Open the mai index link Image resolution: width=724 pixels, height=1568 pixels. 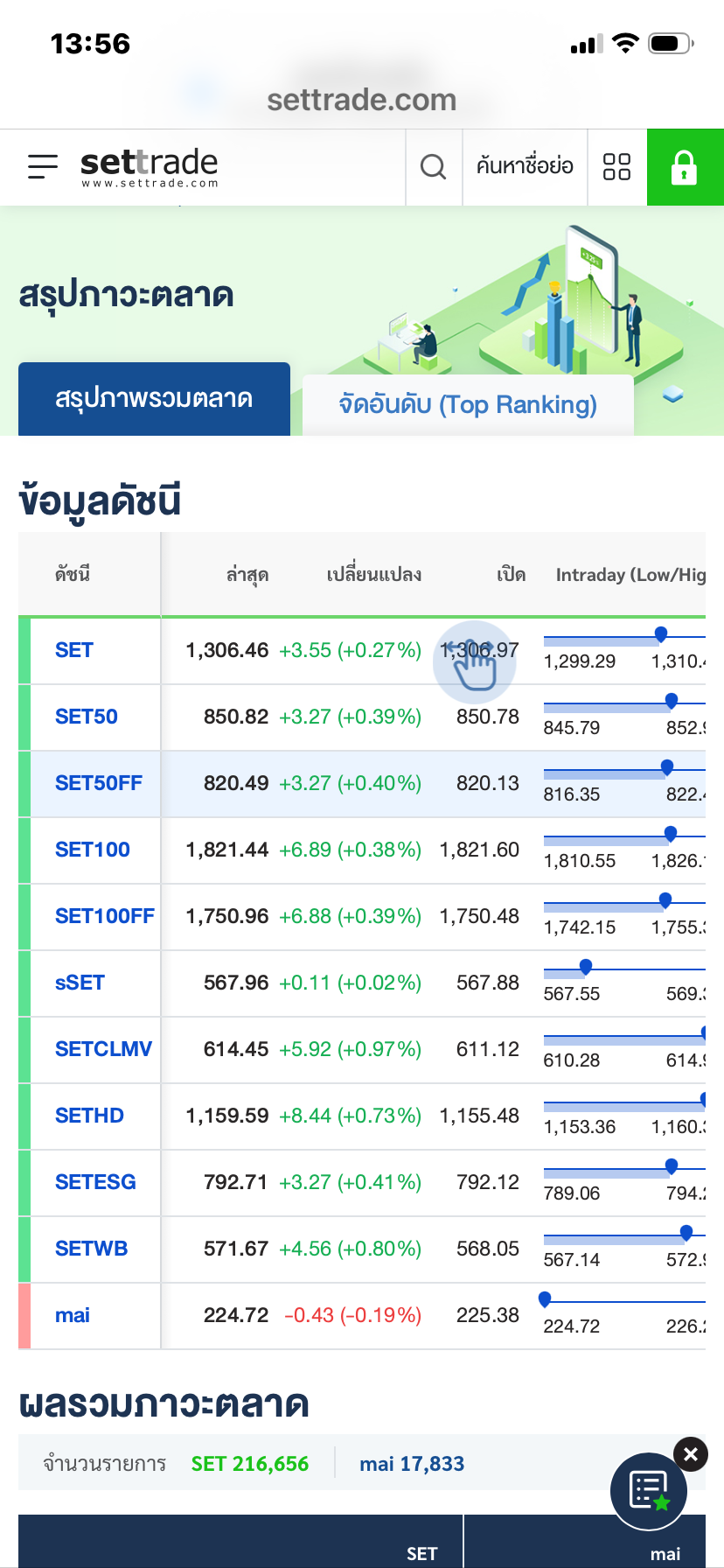tap(73, 1315)
